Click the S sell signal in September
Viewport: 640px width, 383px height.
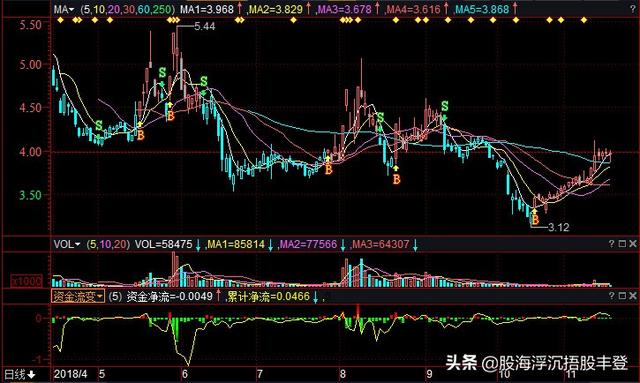[444, 107]
